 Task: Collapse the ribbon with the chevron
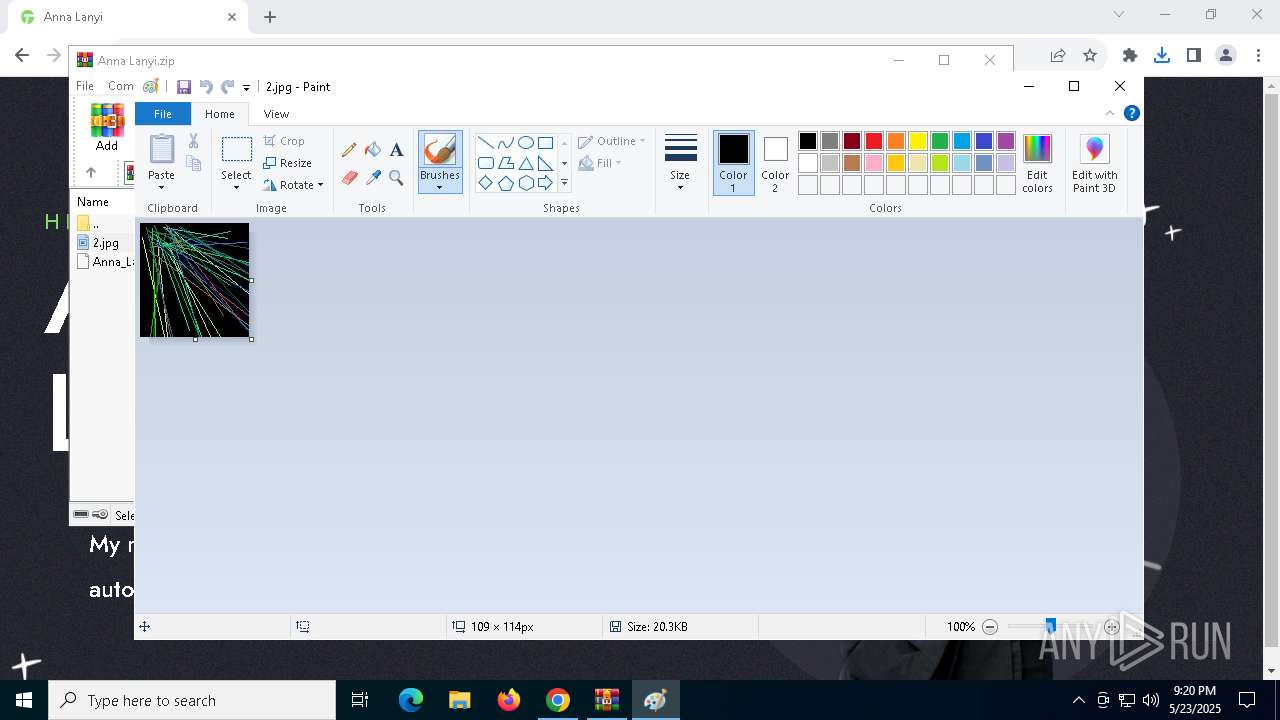click(1110, 113)
